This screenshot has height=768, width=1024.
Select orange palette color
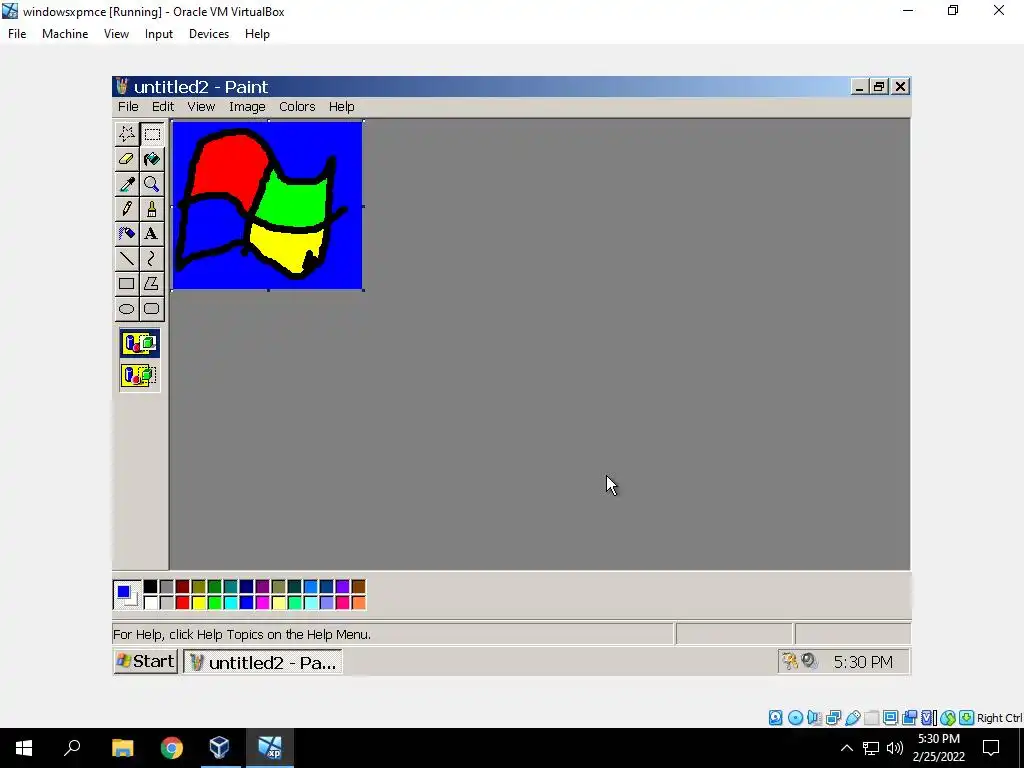point(359,602)
